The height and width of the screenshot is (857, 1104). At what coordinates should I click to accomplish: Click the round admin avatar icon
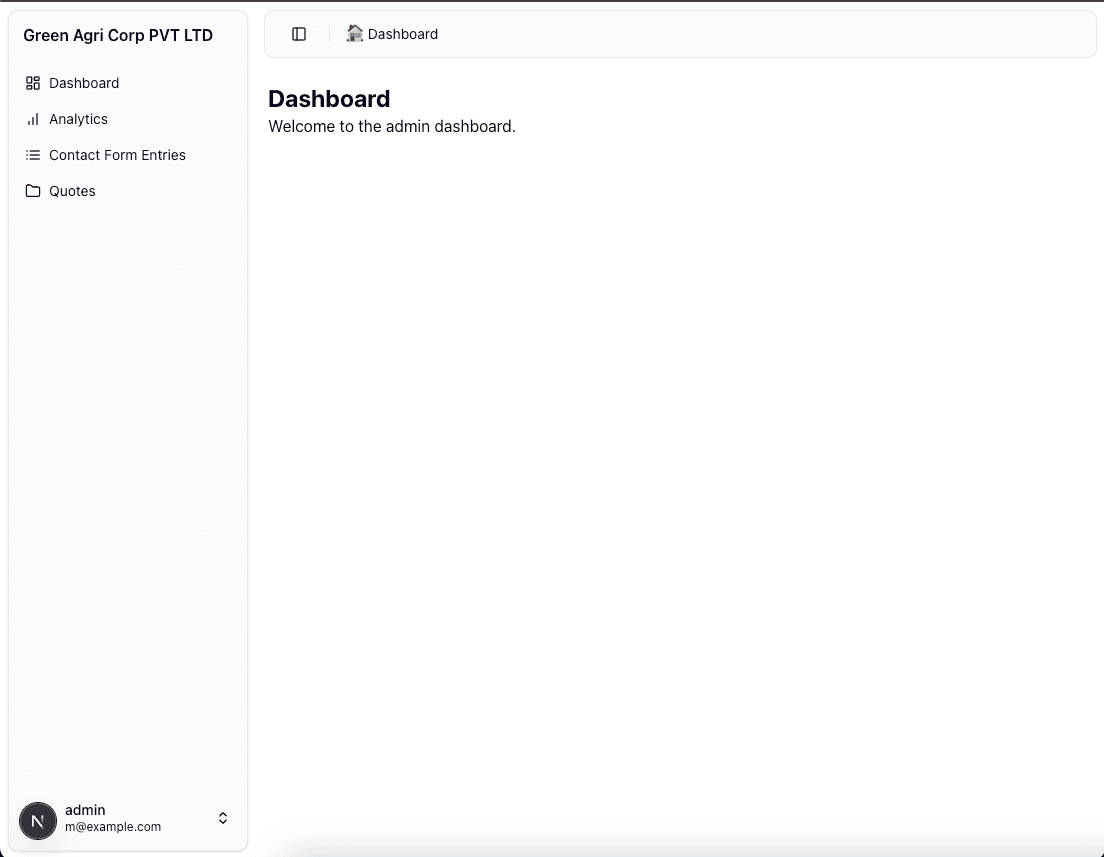[x=38, y=821]
